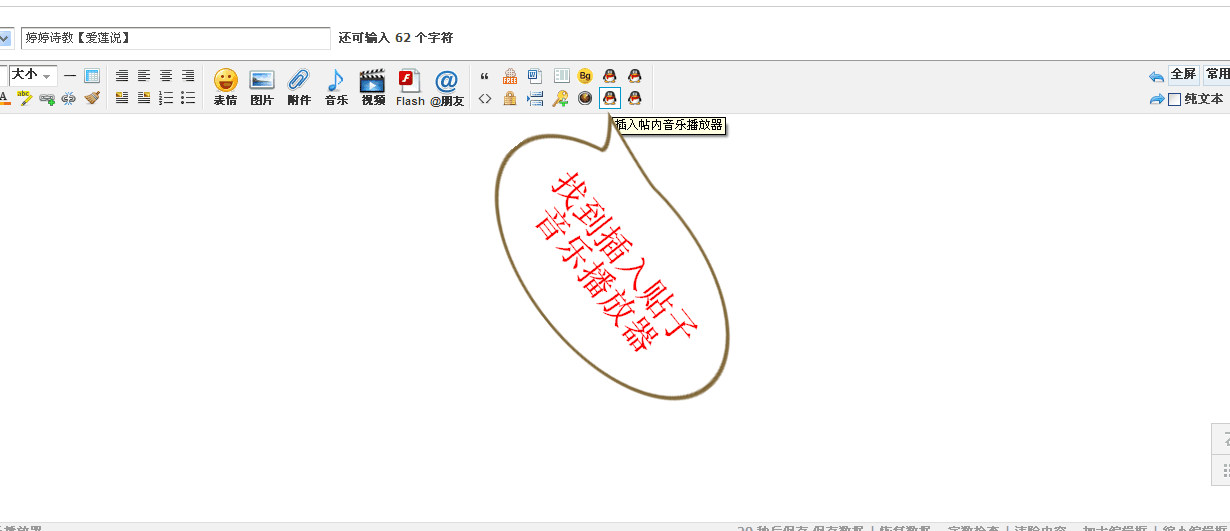Viewport: 1230px width, 531px height.
Task: Insert a numbered list
Action: [166, 98]
